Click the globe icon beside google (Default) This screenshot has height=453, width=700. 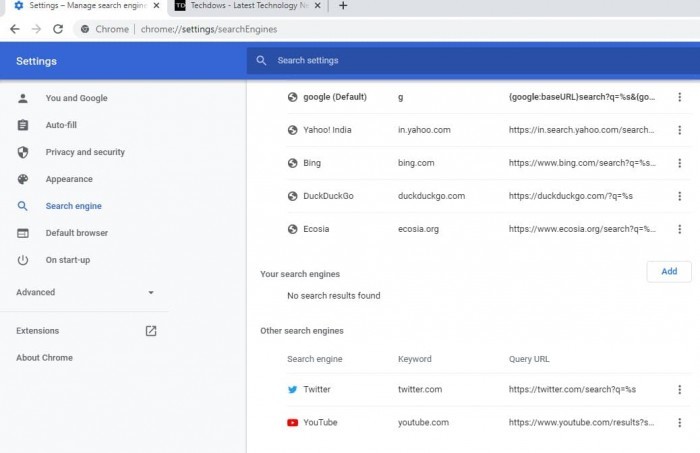tap(292, 97)
